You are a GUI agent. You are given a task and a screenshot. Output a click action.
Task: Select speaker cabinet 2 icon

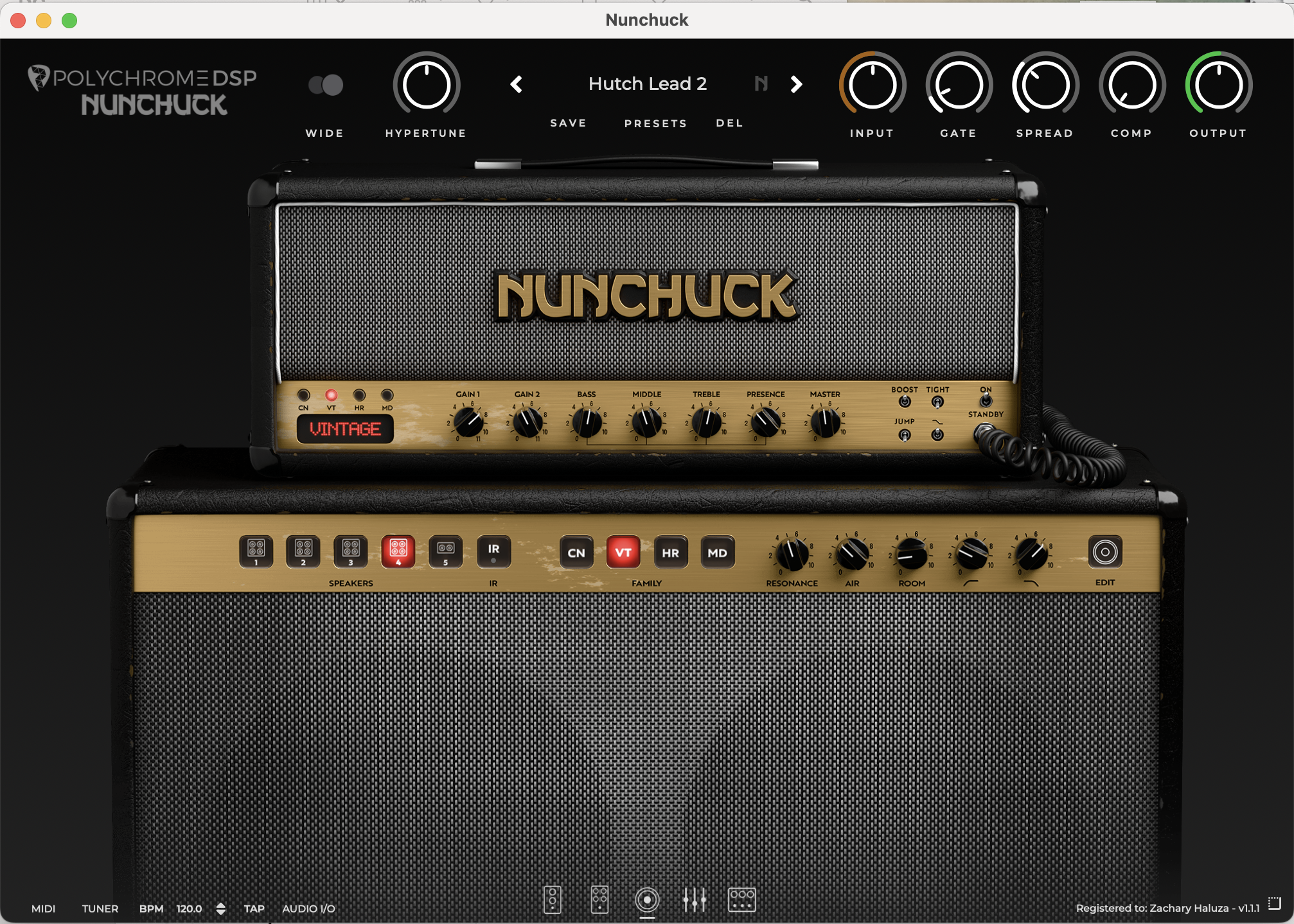(303, 551)
